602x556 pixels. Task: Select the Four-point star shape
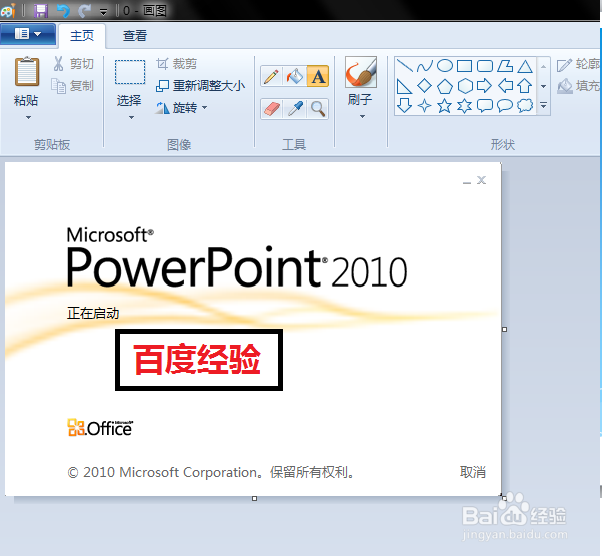(x=425, y=105)
